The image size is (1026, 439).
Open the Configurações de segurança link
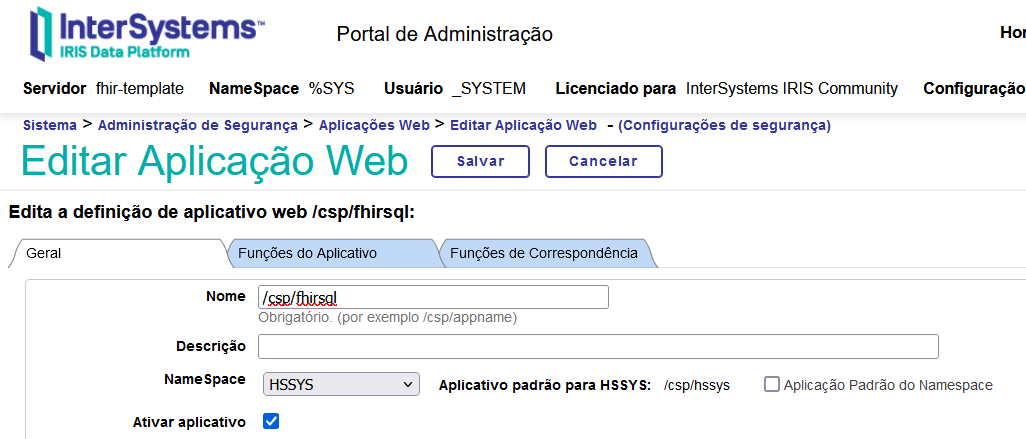[x=724, y=125]
